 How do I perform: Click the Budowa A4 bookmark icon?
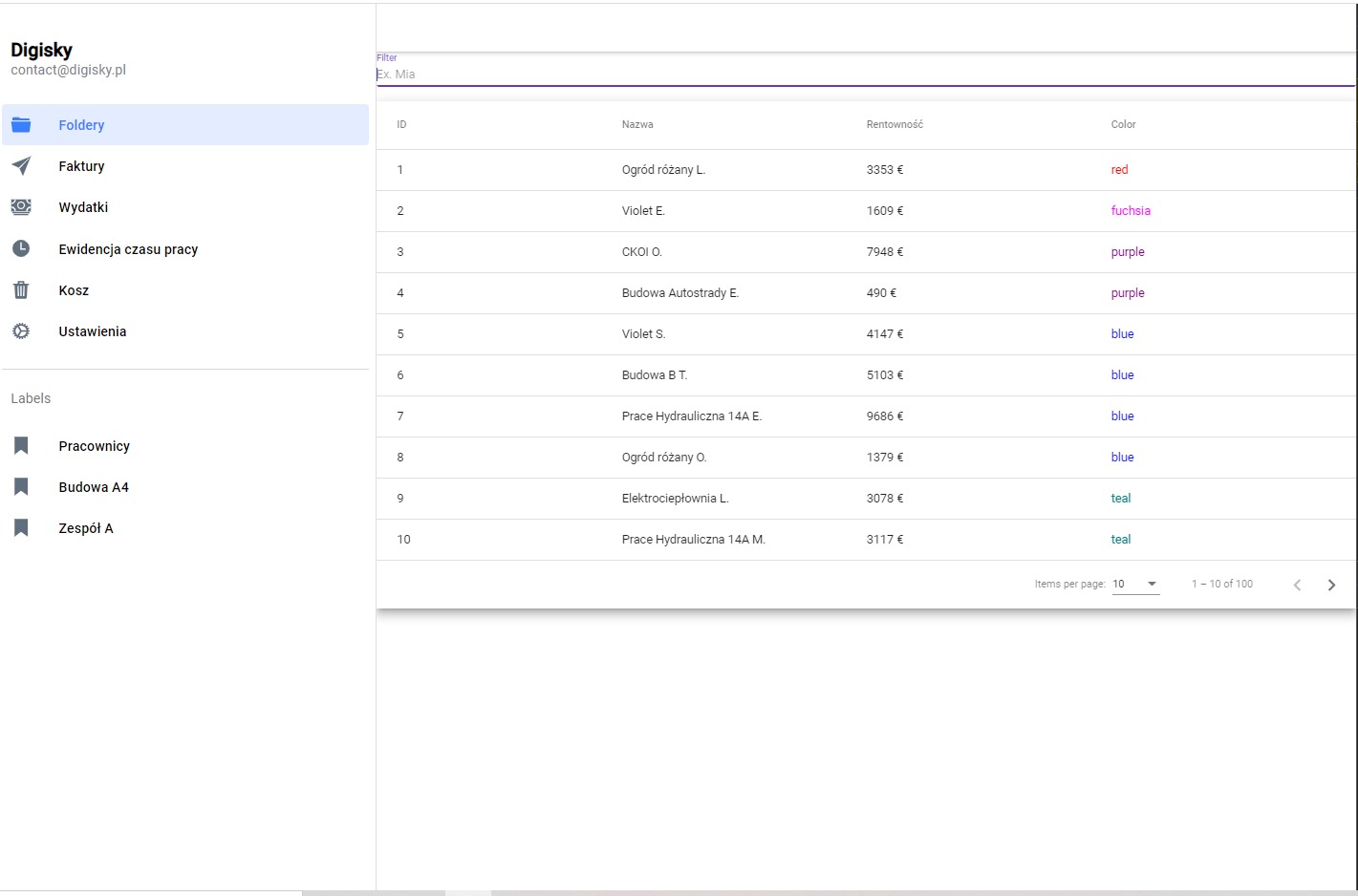21,487
